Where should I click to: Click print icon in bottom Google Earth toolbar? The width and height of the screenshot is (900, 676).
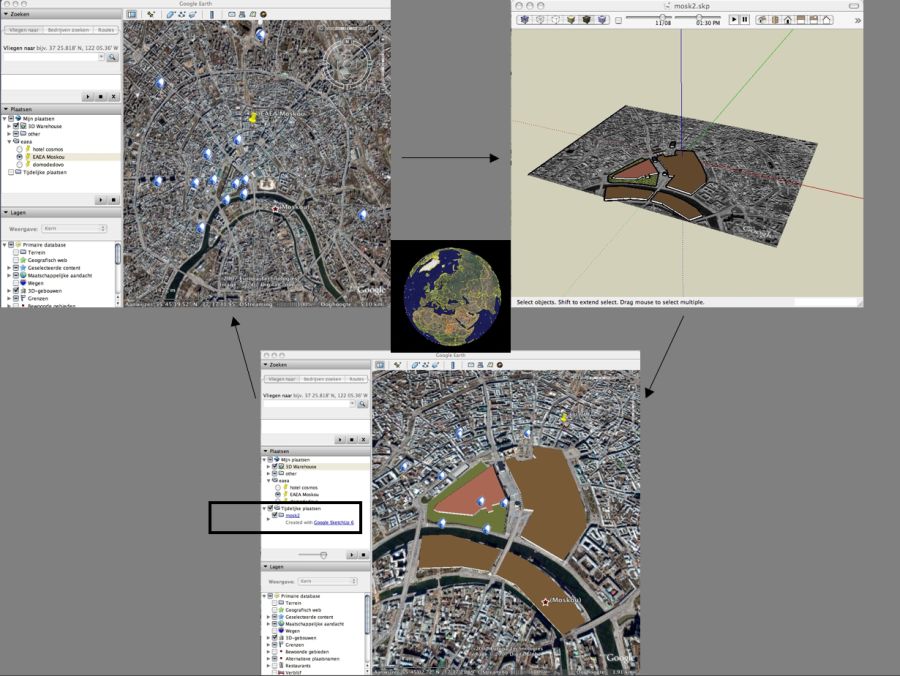click(x=480, y=364)
